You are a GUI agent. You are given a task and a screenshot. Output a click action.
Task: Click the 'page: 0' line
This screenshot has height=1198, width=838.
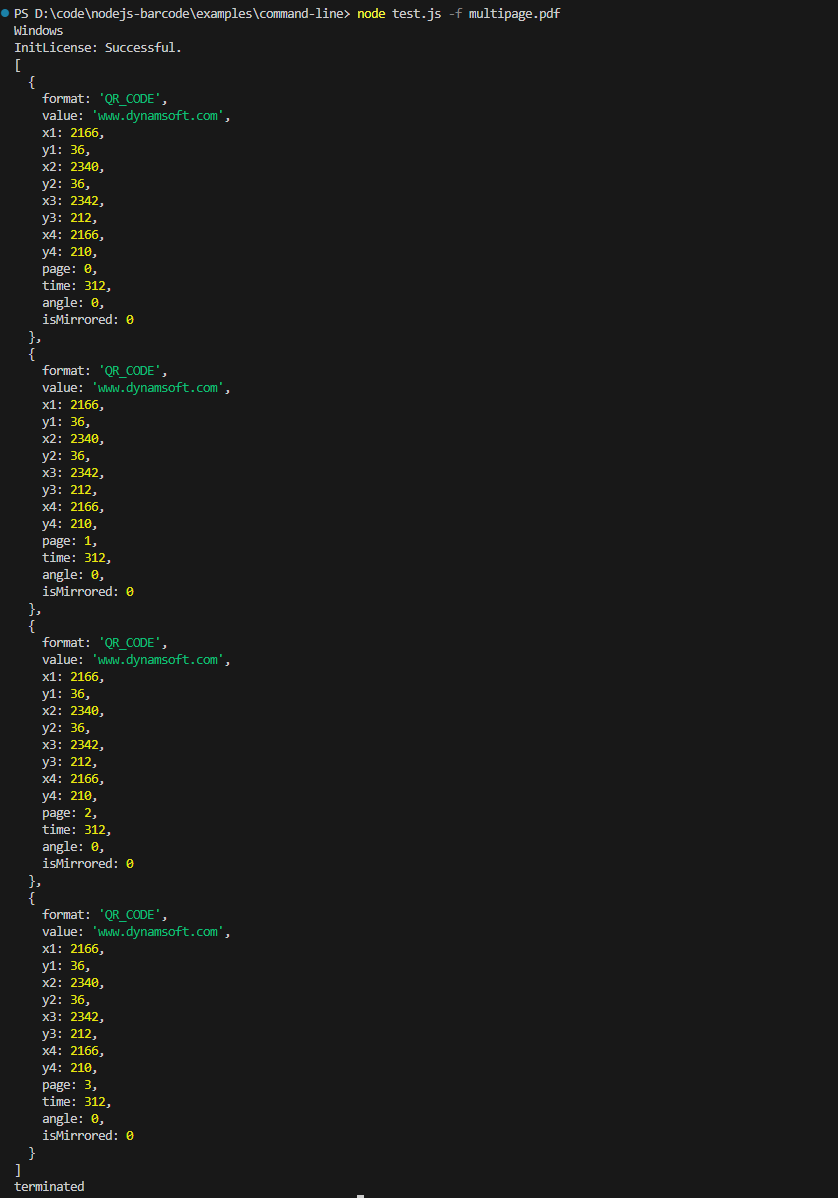point(69,269)
